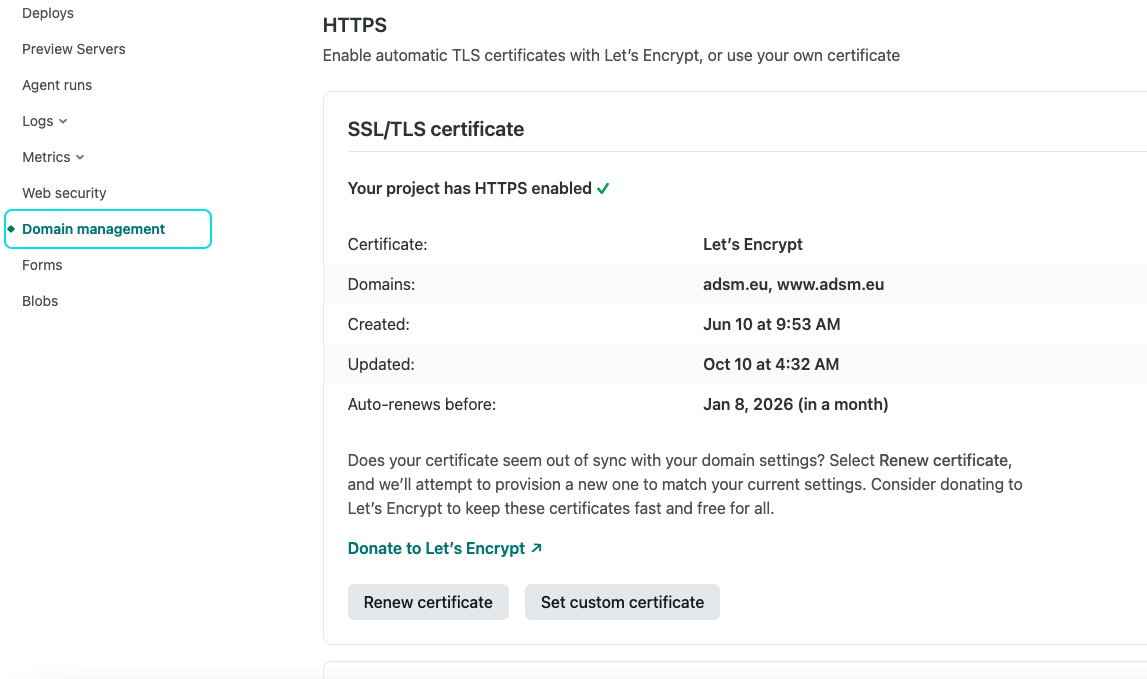Open Agent runs page
Viewport: 1147px width, 679px height.
pyautogui.click(x=57, y=85)
